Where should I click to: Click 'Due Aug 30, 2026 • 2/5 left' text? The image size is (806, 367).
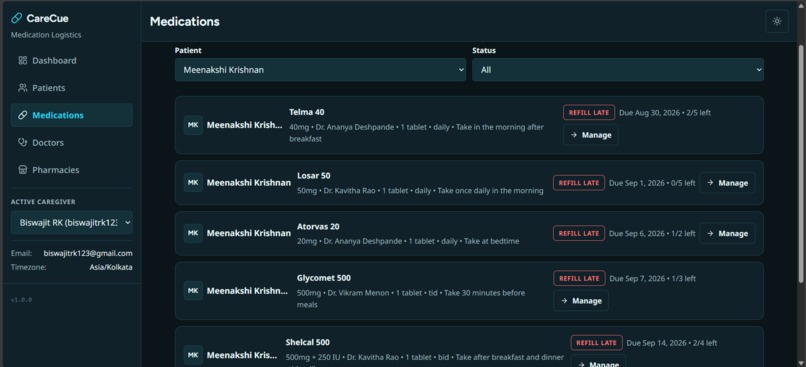(x=665, y=113)
